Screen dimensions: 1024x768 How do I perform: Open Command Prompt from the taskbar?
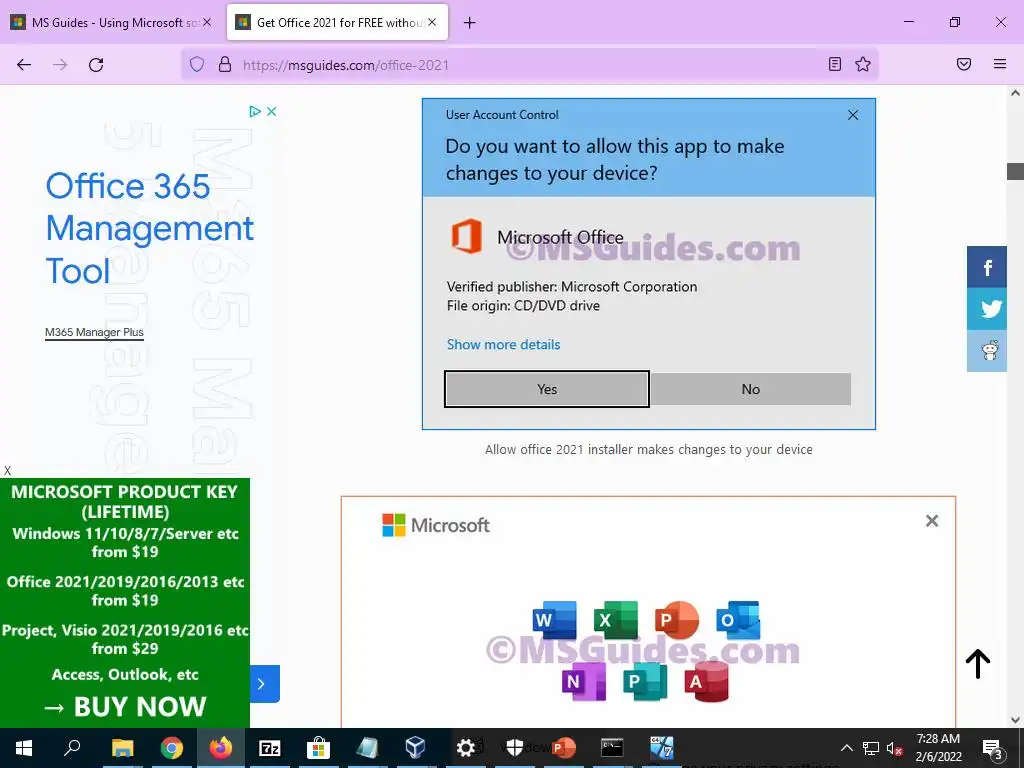[x=612, y=748]
